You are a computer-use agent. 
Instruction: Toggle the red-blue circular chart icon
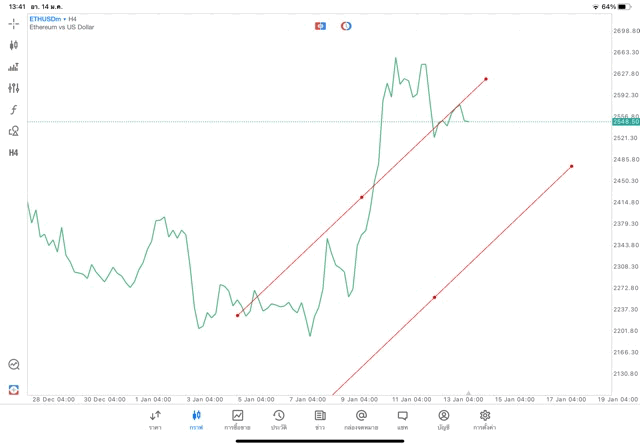click(346, 26)
